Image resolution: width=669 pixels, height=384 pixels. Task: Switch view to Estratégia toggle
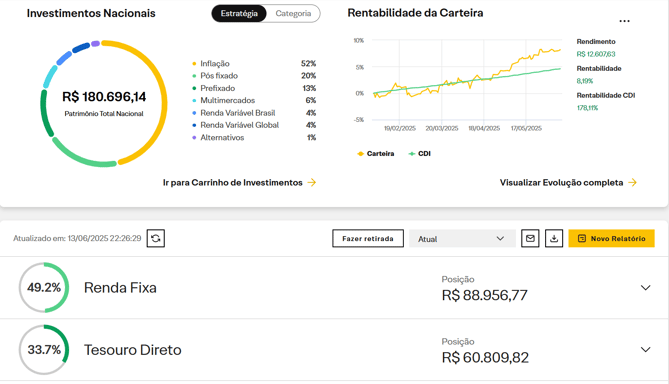[239, 14]
